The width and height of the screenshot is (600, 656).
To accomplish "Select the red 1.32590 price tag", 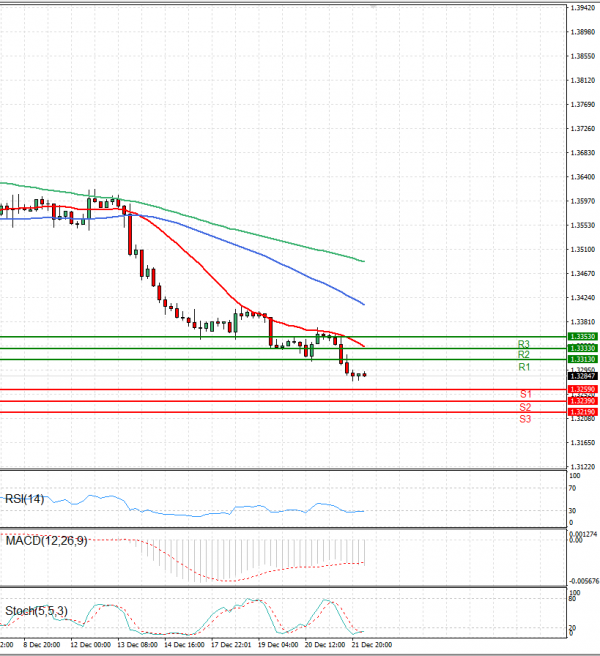I will [583, 390].
